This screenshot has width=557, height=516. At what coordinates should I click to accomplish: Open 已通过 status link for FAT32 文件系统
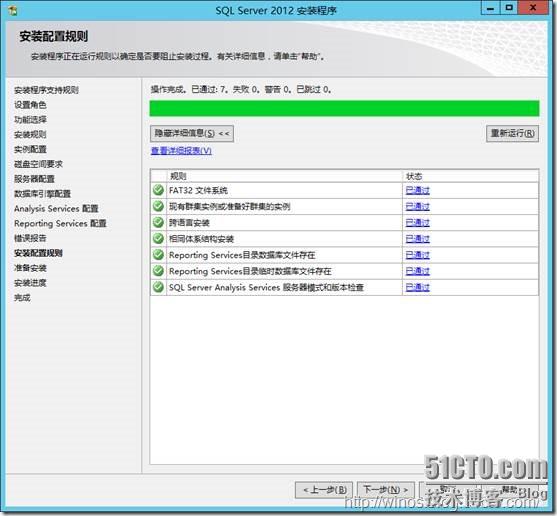point(417,190)
